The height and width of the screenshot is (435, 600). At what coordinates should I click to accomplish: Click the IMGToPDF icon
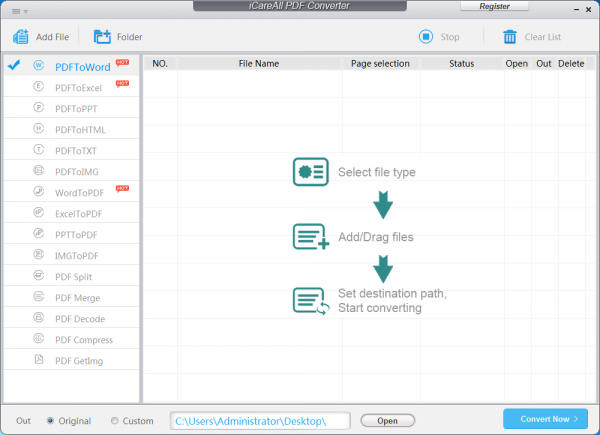[x=39, y=254]
